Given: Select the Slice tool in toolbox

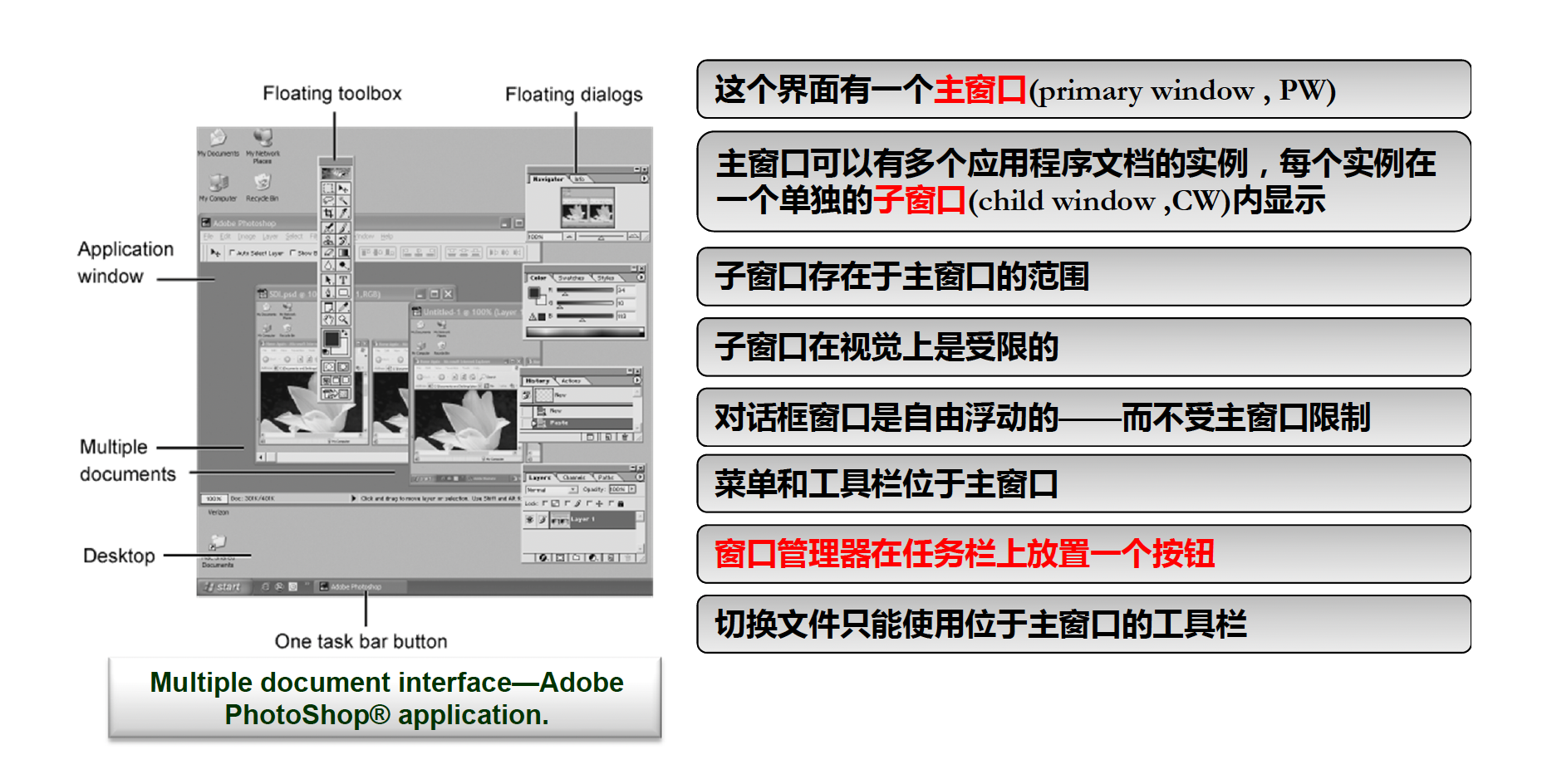Looking at the screenshot, I should click(x=343, y=213).
